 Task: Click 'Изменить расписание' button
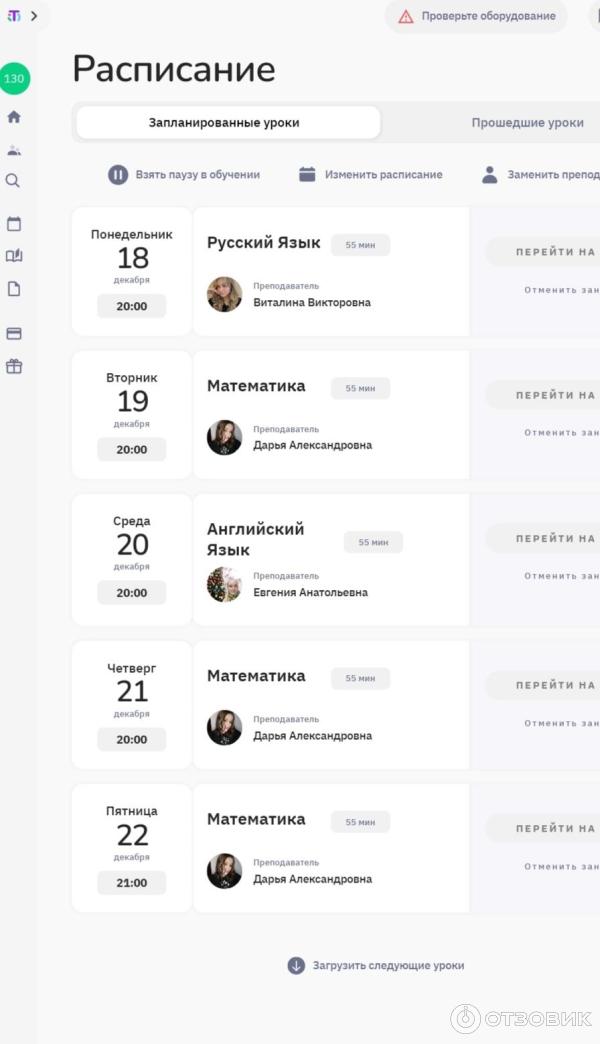[371, 175]
